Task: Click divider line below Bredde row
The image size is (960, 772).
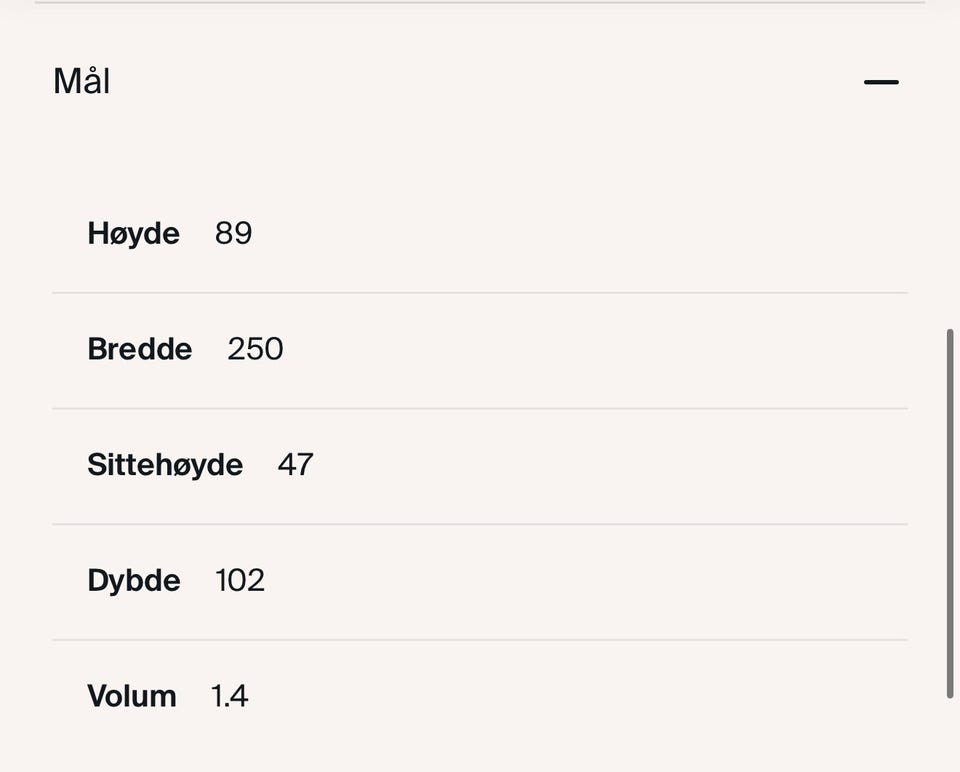Action: click(480, 408)
